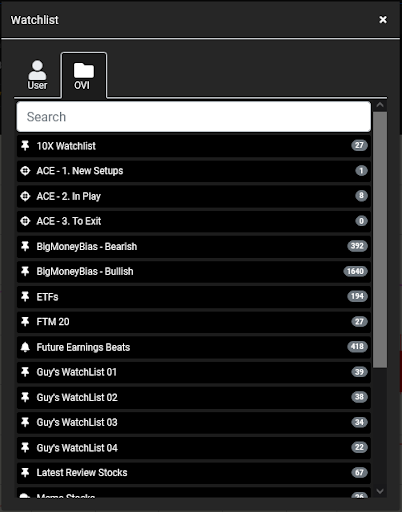The image size is (402, 512).
Task: Click the 22 count badge on Guy's WatchList 04
Action: (x=359, y=447)
